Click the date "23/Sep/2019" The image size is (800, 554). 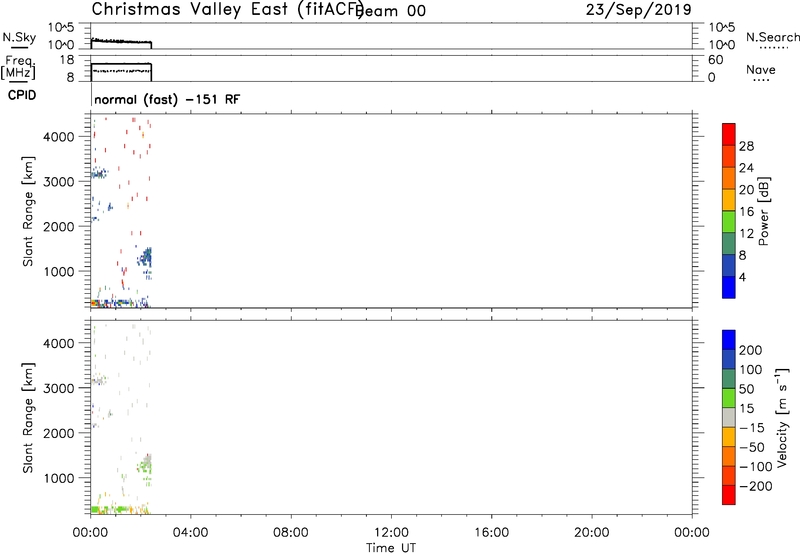(x=639, y=10)
